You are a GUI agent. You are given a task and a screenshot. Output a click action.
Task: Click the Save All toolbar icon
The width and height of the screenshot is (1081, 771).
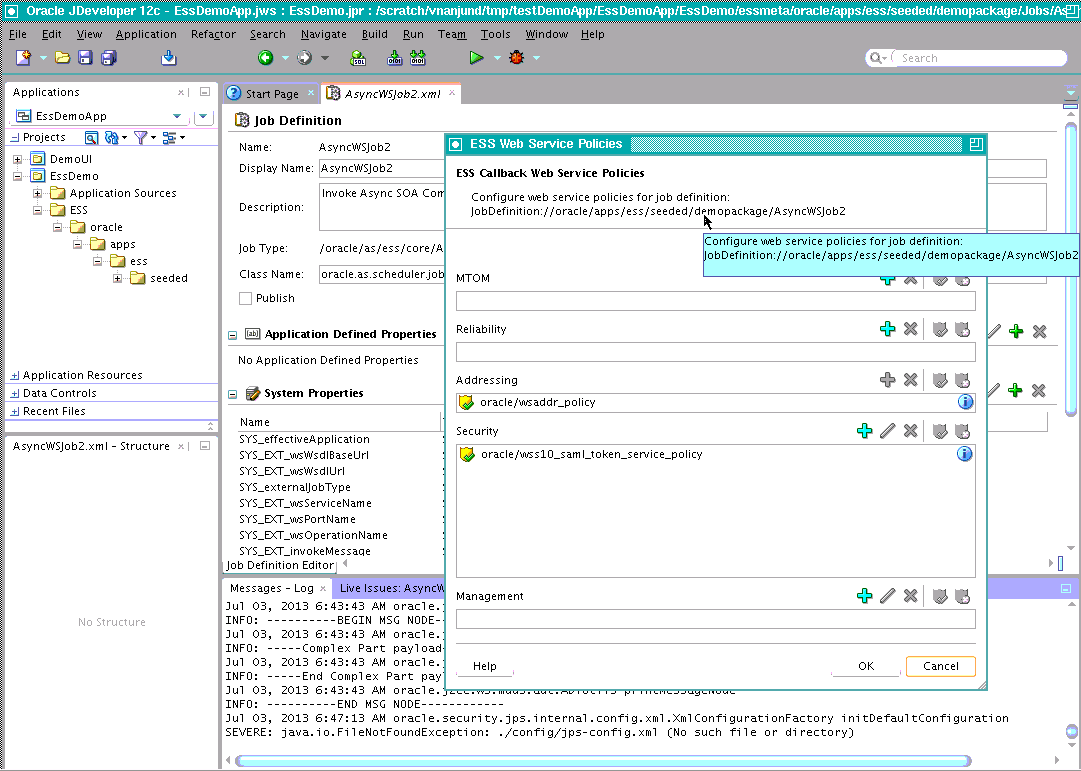tap(109, 58)
